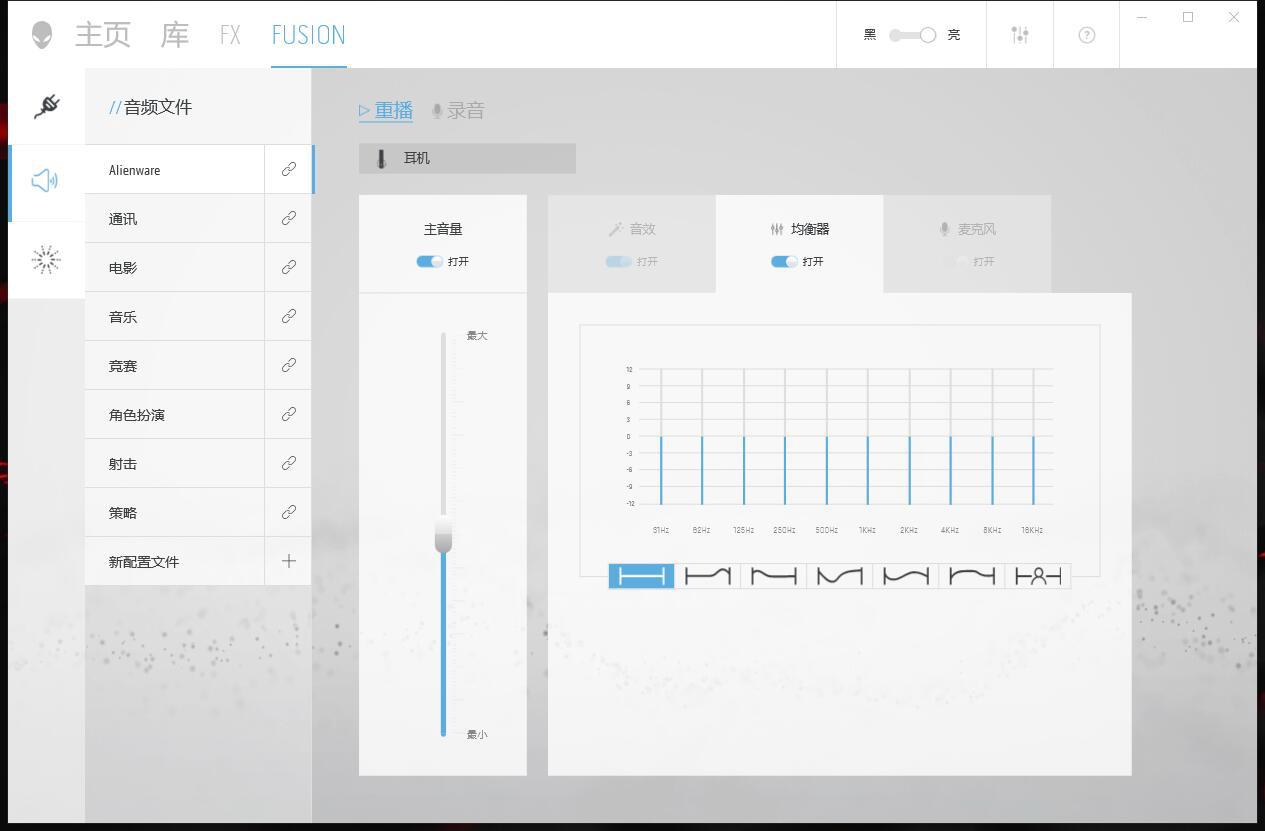Select the 通讯 audio profile
Viewport: 1265px width, 831px height.
coord(174,218)
